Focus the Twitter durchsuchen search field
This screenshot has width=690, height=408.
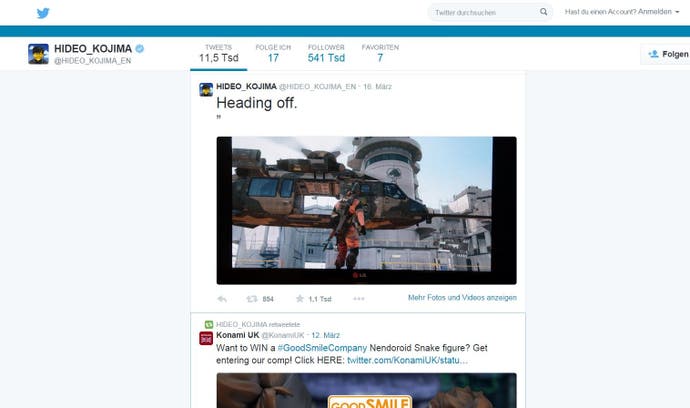490,12
